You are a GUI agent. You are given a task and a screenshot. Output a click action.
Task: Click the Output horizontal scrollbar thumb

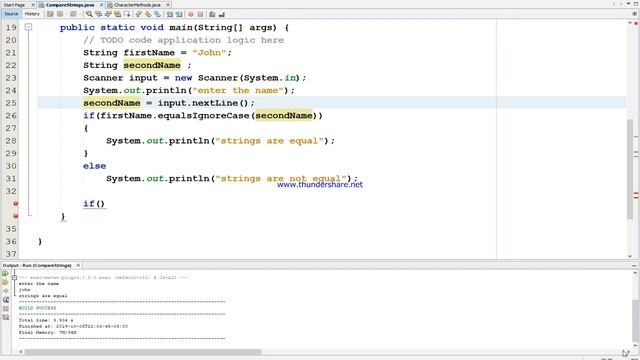coord(143,352)
